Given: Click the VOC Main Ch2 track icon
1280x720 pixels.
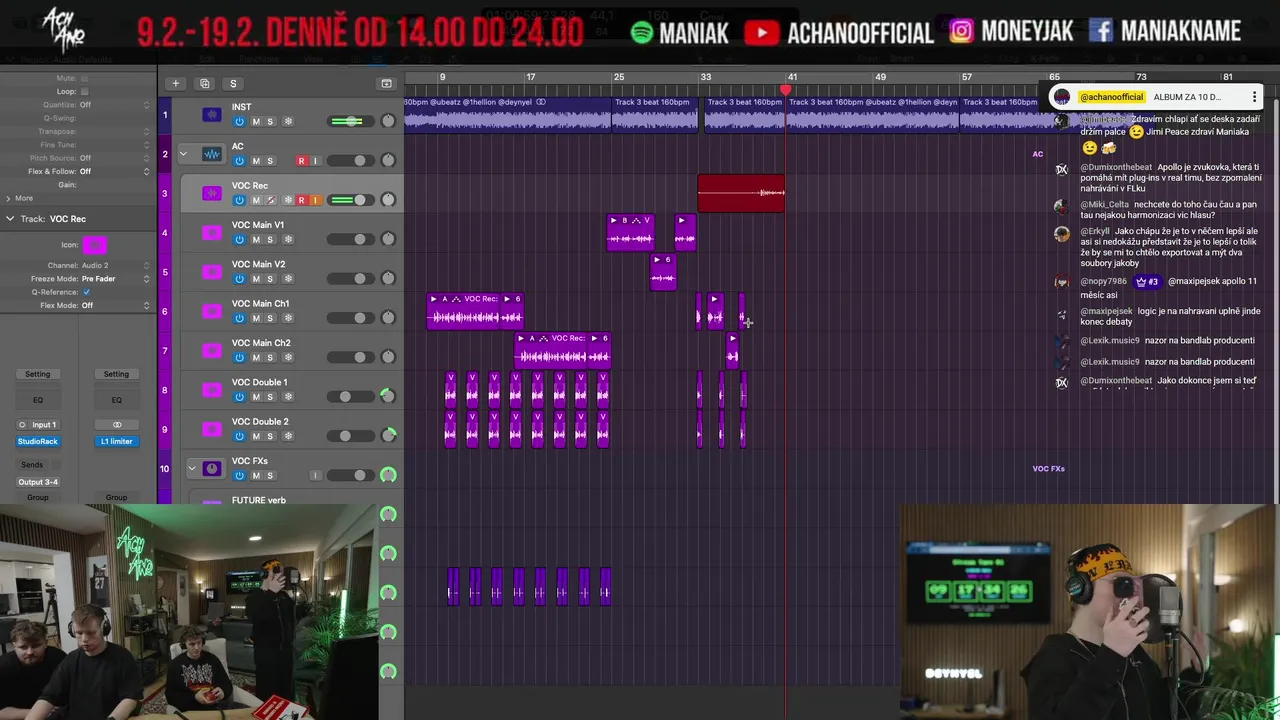Looking at the screenshot, I should (212, 350).
